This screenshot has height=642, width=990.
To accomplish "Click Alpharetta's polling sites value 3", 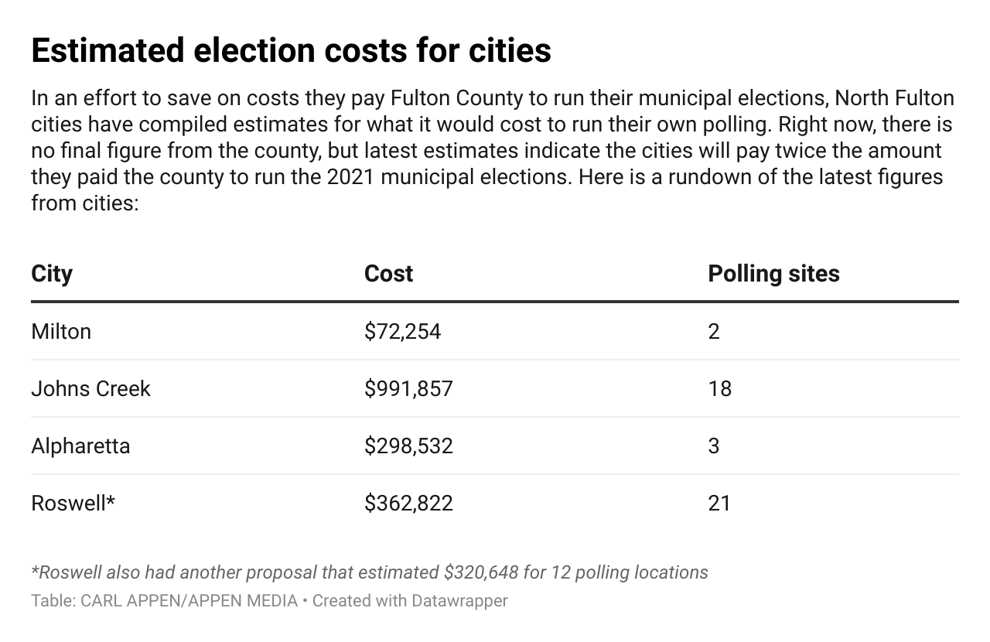I will click(714, 446).
